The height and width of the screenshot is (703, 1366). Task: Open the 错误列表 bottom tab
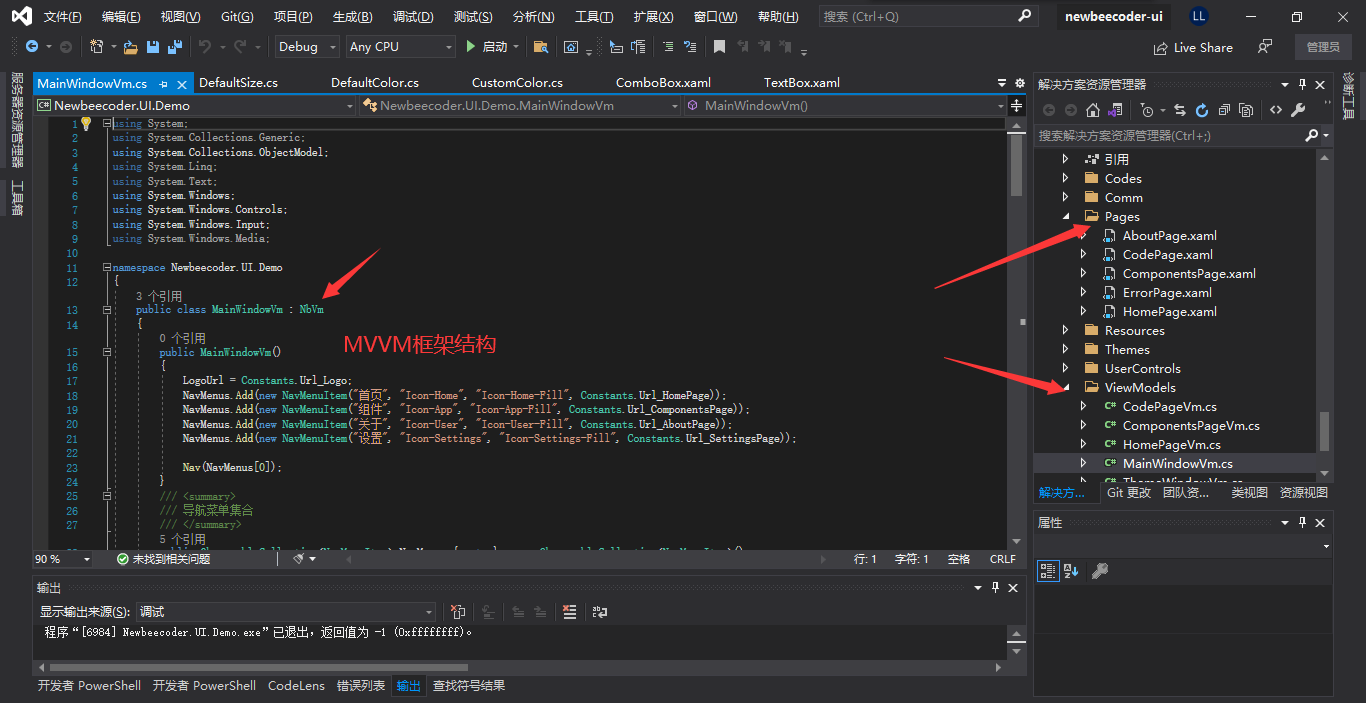tap(360, 686)
